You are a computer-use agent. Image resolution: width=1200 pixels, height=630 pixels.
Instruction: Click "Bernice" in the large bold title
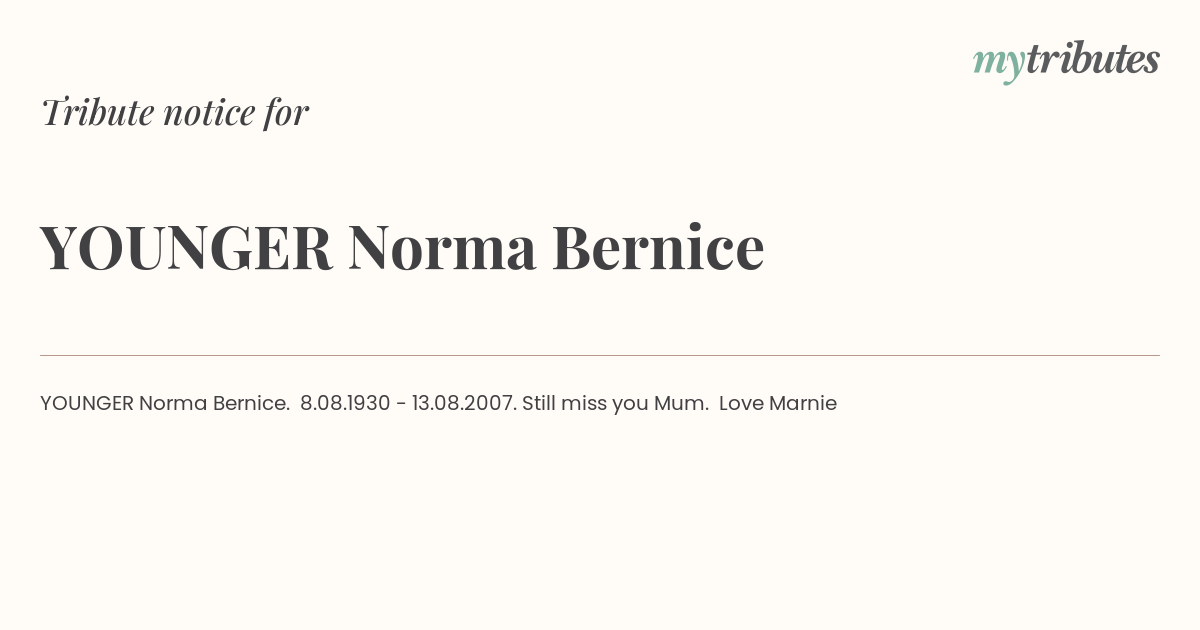click(x=658, y=248)
